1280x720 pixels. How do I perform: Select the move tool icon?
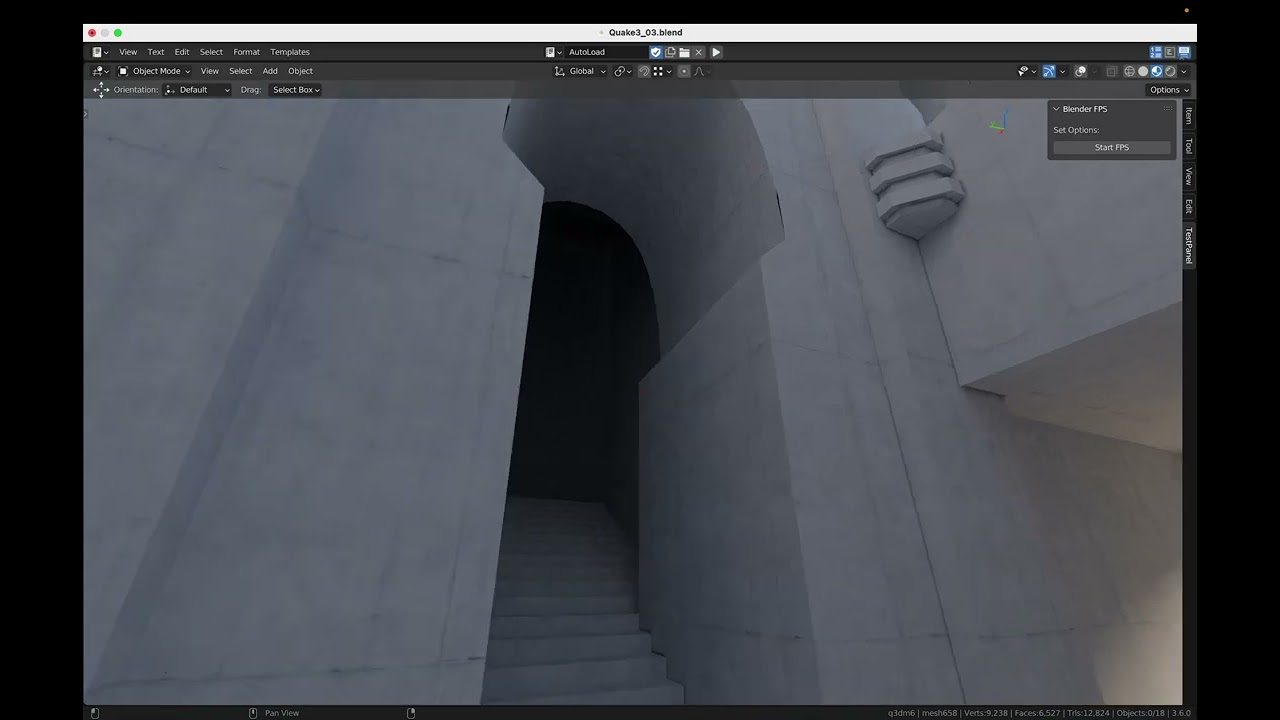tap(101, 90)
